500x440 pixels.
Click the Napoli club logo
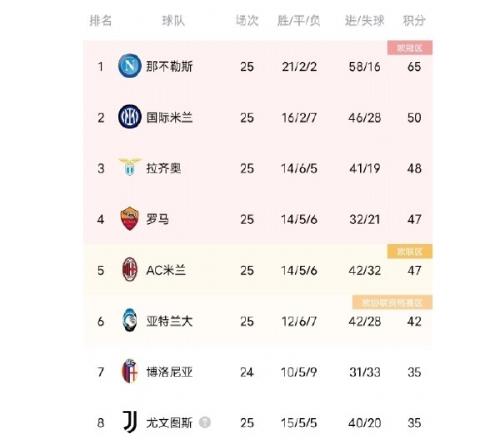point(130,66)
